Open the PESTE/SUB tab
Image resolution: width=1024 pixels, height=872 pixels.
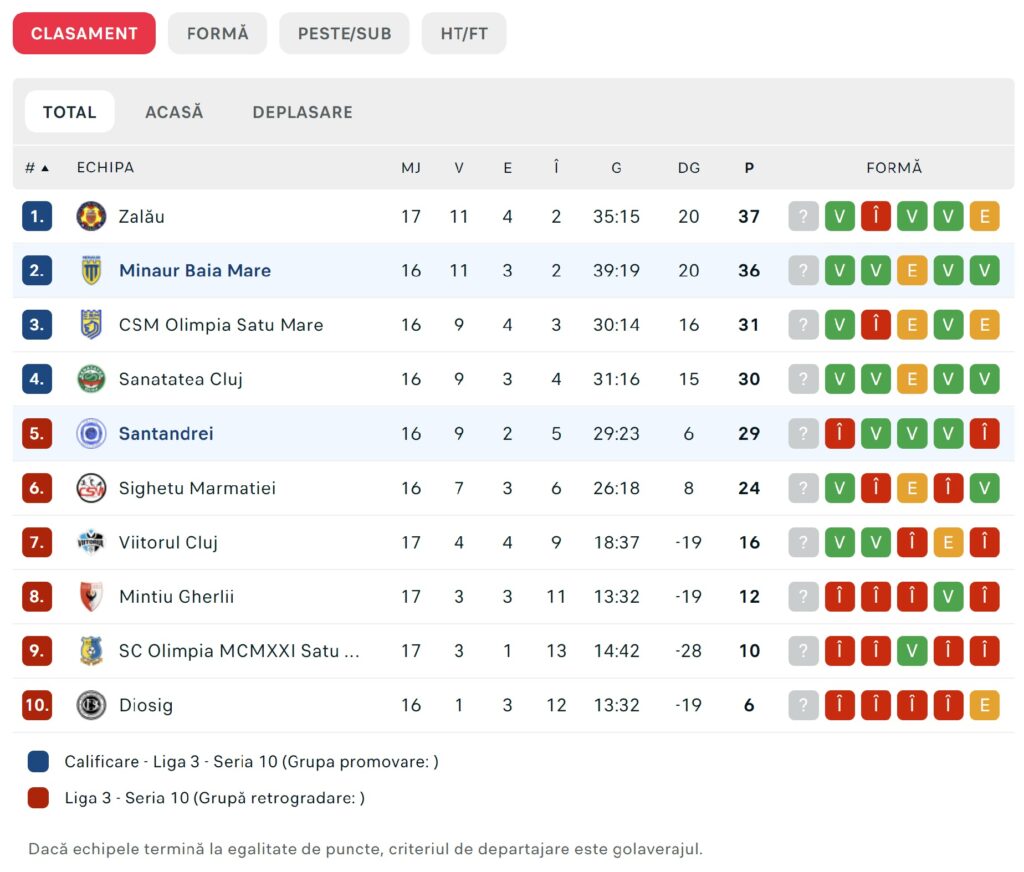pos(344,33)
